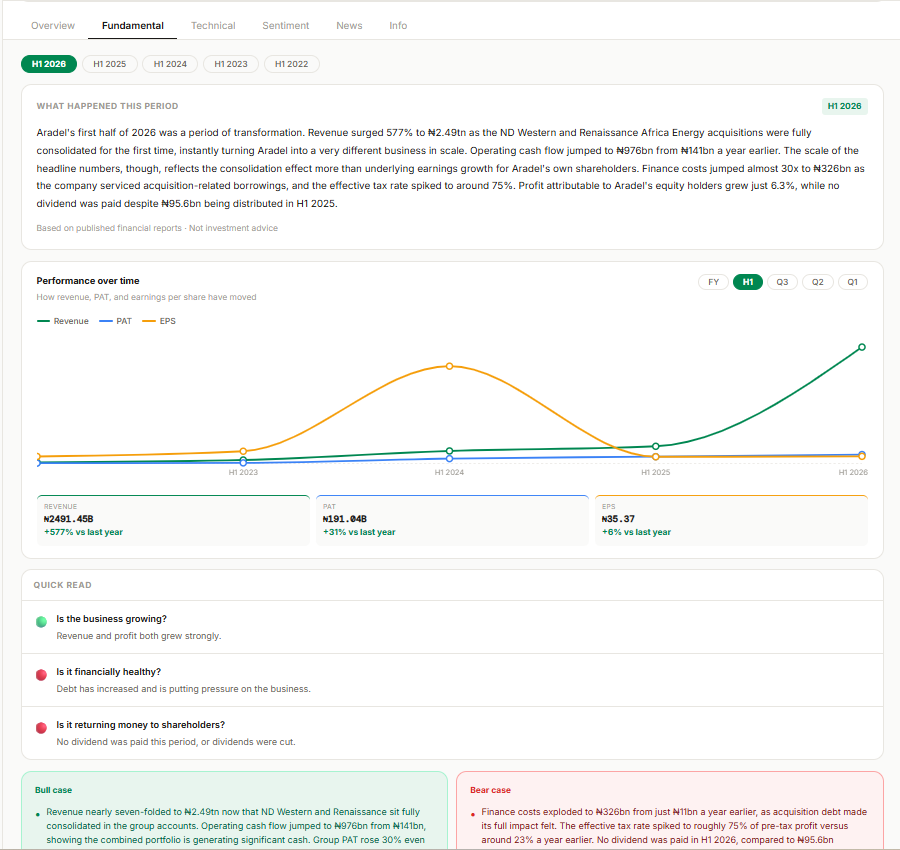Viewport: 900px width, 850px height.
Task: Click the H1 2023 EPS data point
Action: [243, 451]
